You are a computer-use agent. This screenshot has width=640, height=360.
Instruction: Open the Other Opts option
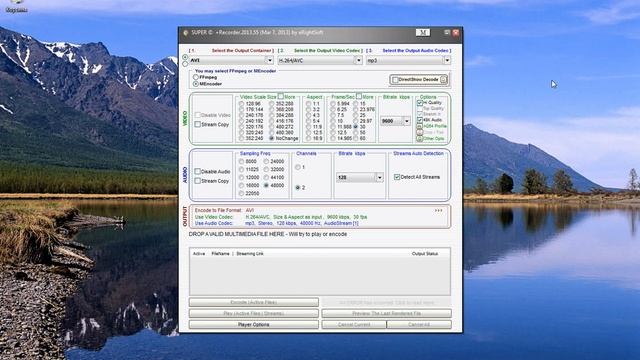click(420, 139)
